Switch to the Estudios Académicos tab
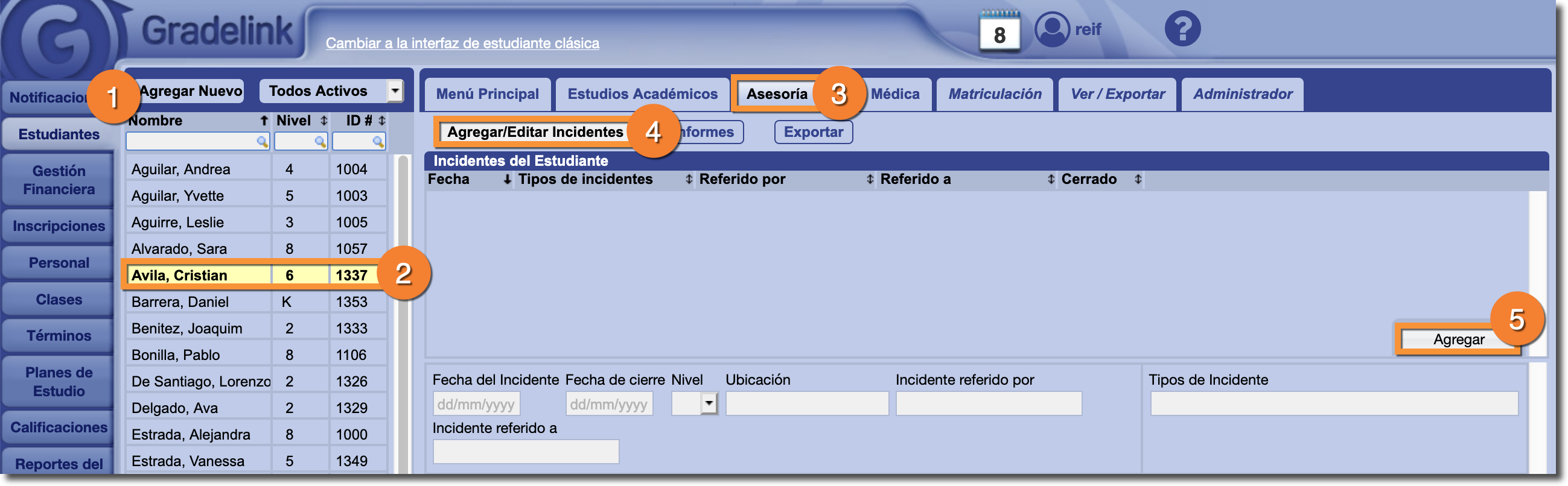This screenshot has height=486, width=1568. tap(642, 94)
